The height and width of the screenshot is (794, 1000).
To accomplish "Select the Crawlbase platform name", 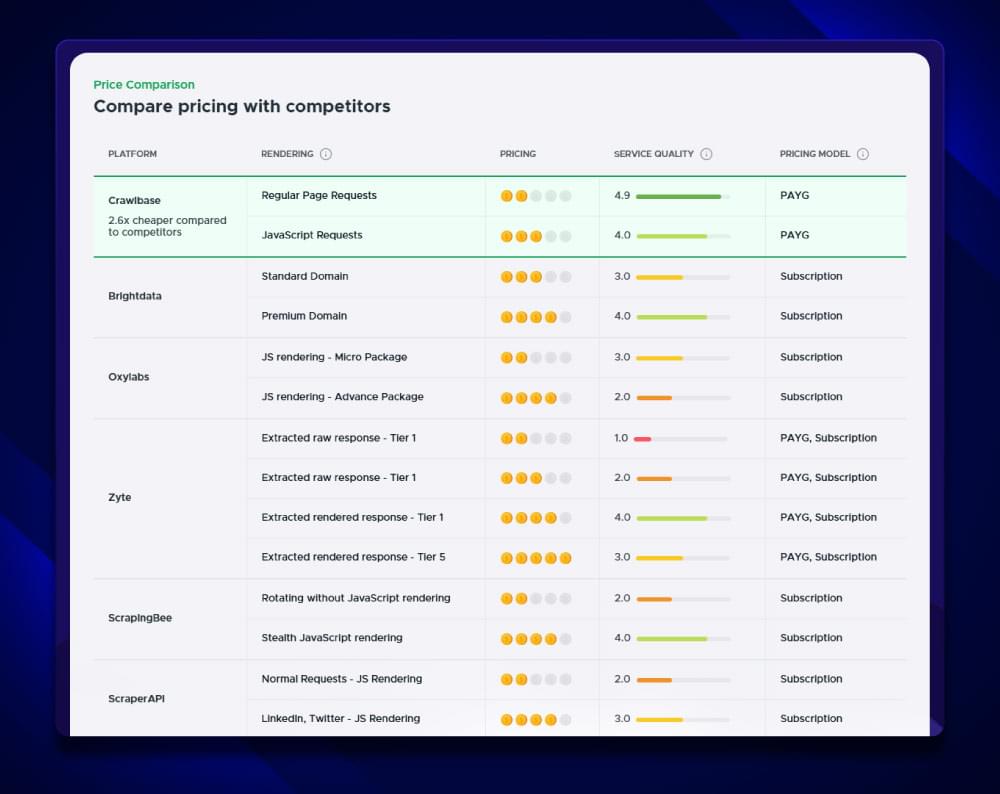I will point(134,199).
